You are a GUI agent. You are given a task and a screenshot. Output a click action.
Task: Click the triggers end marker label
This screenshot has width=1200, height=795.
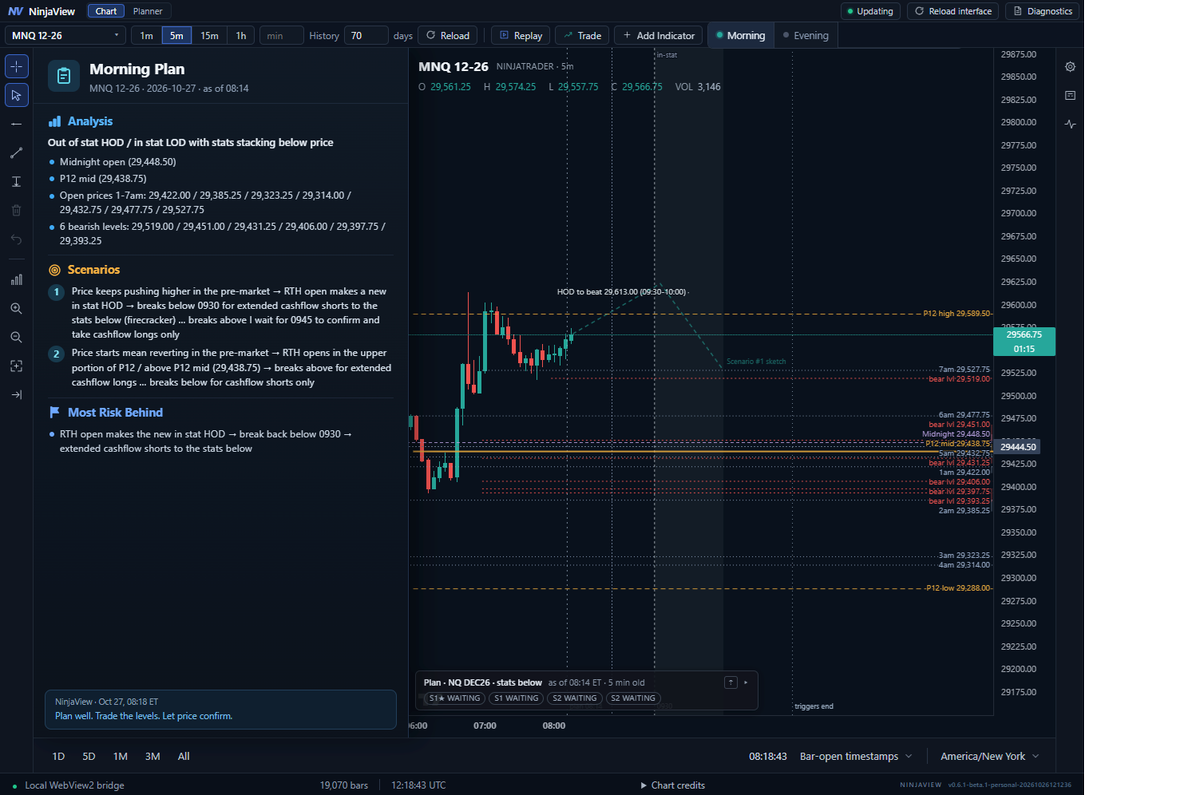click(x=814, y=706)
